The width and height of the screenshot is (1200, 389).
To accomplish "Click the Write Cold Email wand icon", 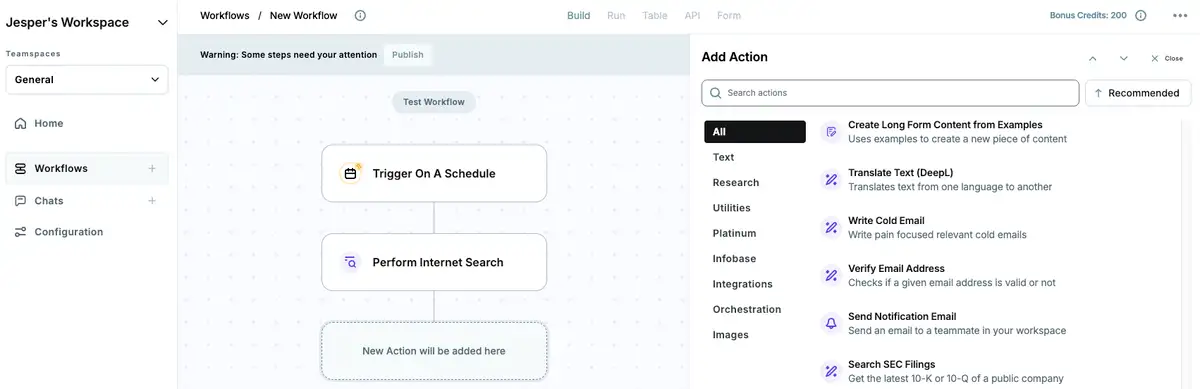I will pos(831,228).
